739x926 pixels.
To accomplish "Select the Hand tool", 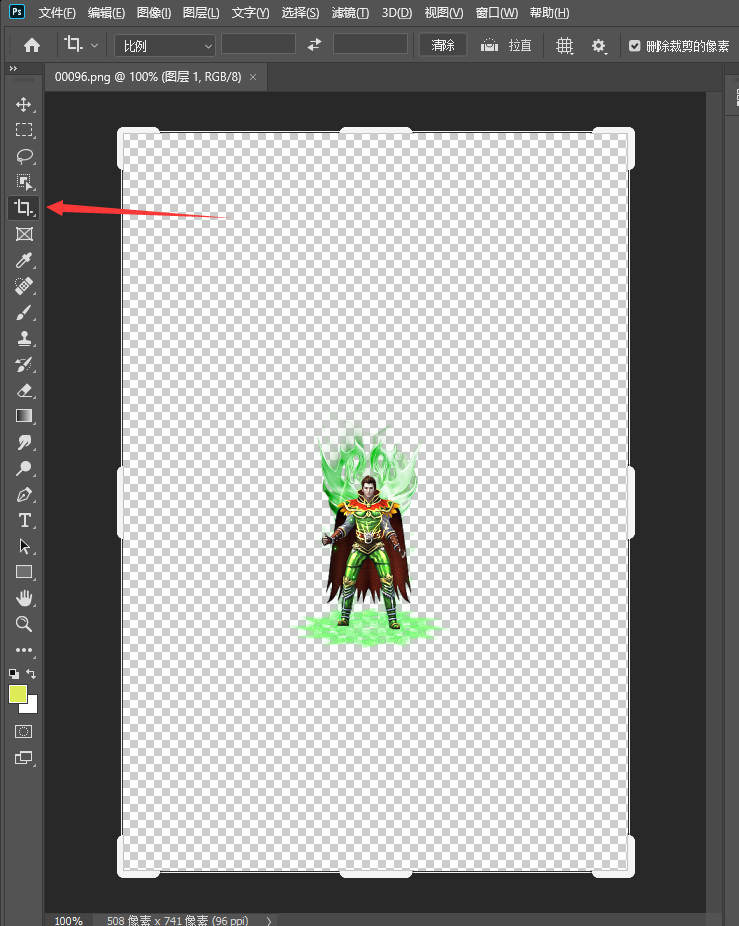I will 24,598.
